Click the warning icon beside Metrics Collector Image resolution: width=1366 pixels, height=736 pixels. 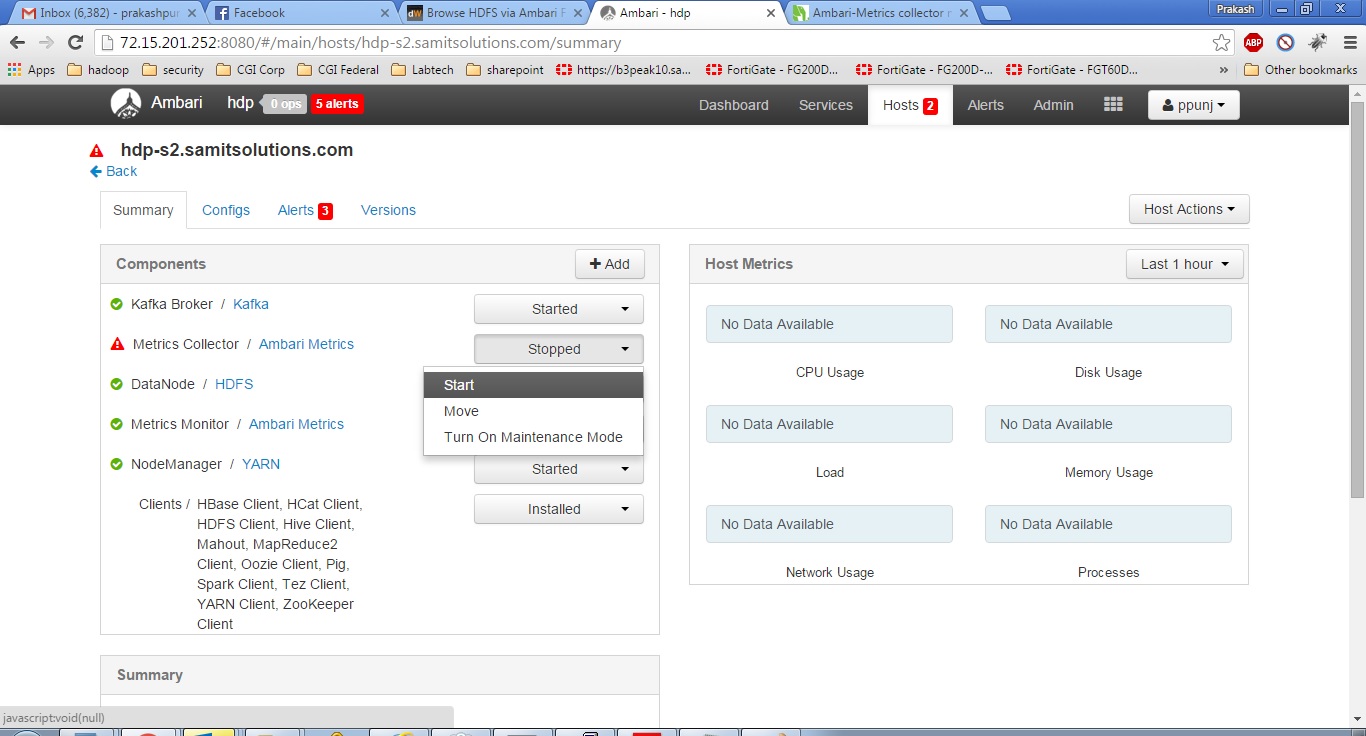(x=115, y=344)
